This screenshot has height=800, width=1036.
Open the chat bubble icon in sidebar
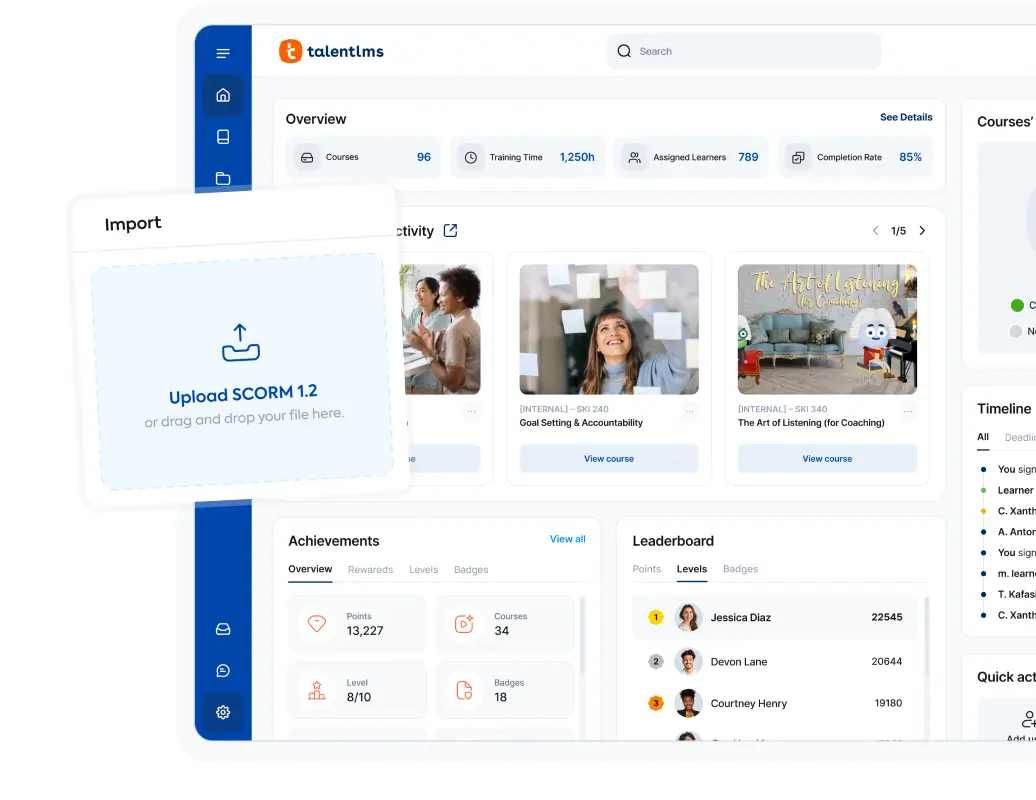[223, 671]
